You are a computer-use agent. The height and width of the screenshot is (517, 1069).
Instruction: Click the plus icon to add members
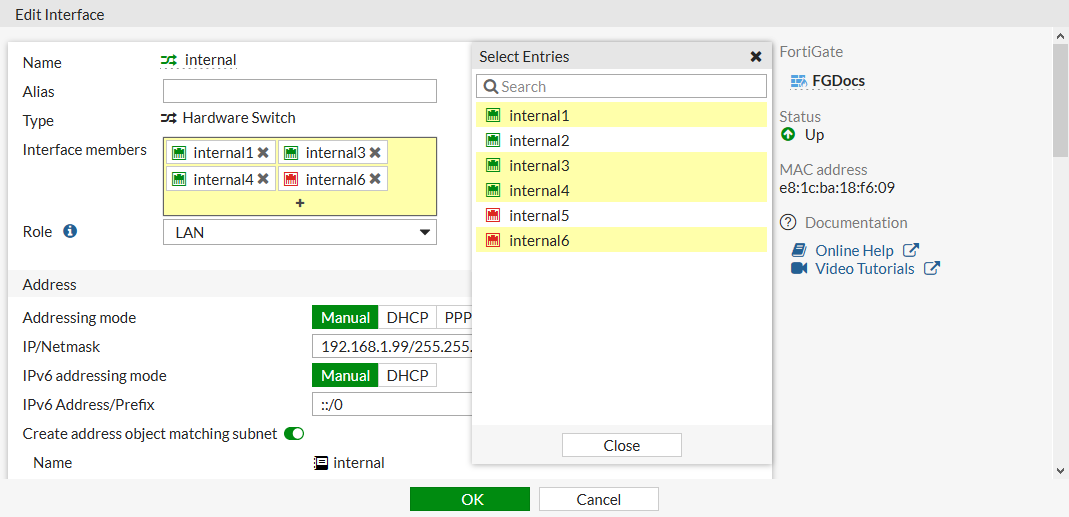click(x=300, y=203)
